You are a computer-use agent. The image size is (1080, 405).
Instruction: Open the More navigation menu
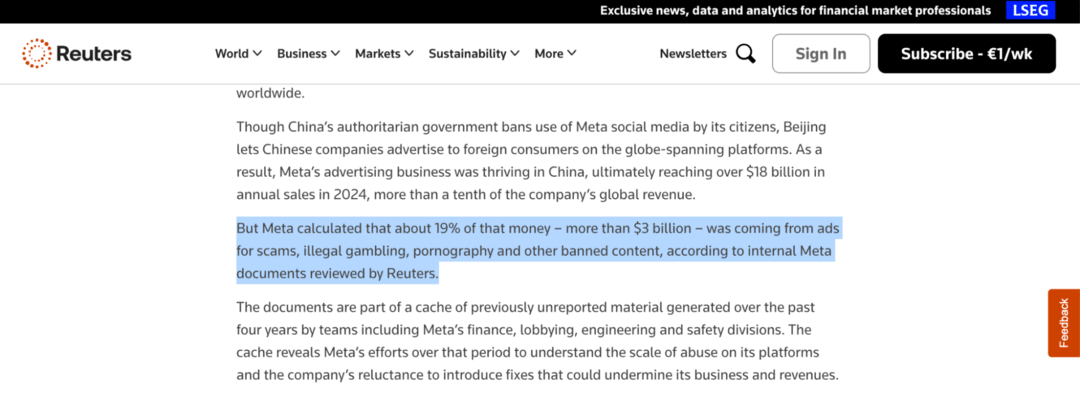[549, 53]
